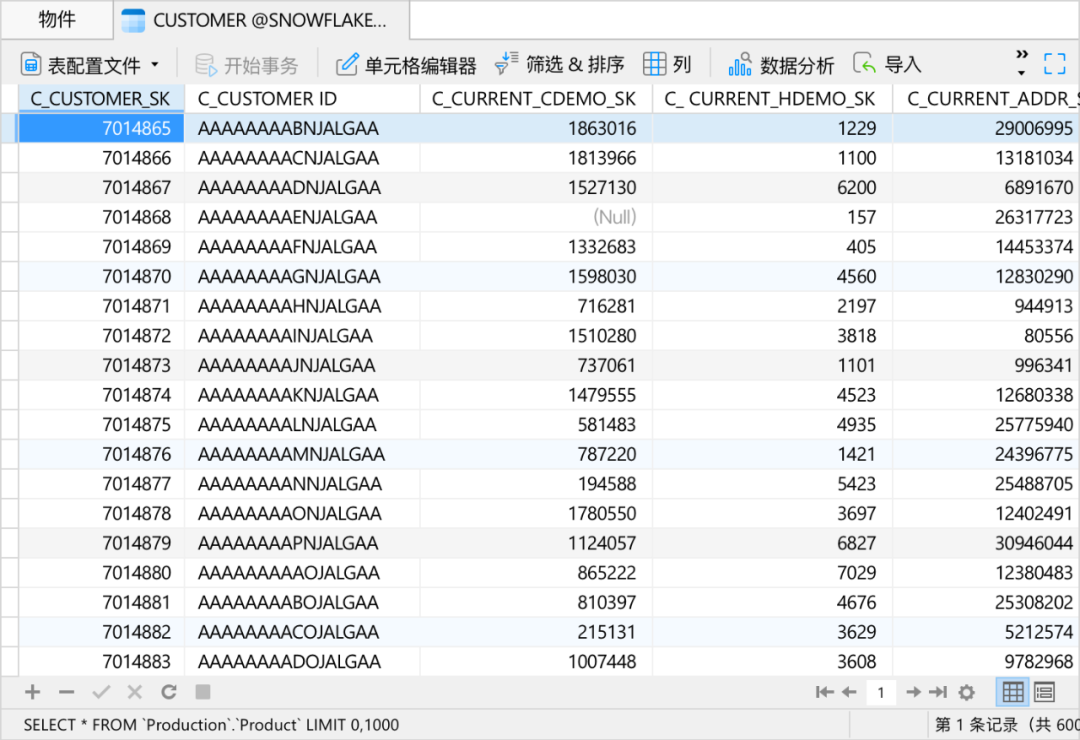Select cell AAAAAAAAGNJALGAA
The image size is (1080, 740).
pyautogui.click(x=302, y=276)
